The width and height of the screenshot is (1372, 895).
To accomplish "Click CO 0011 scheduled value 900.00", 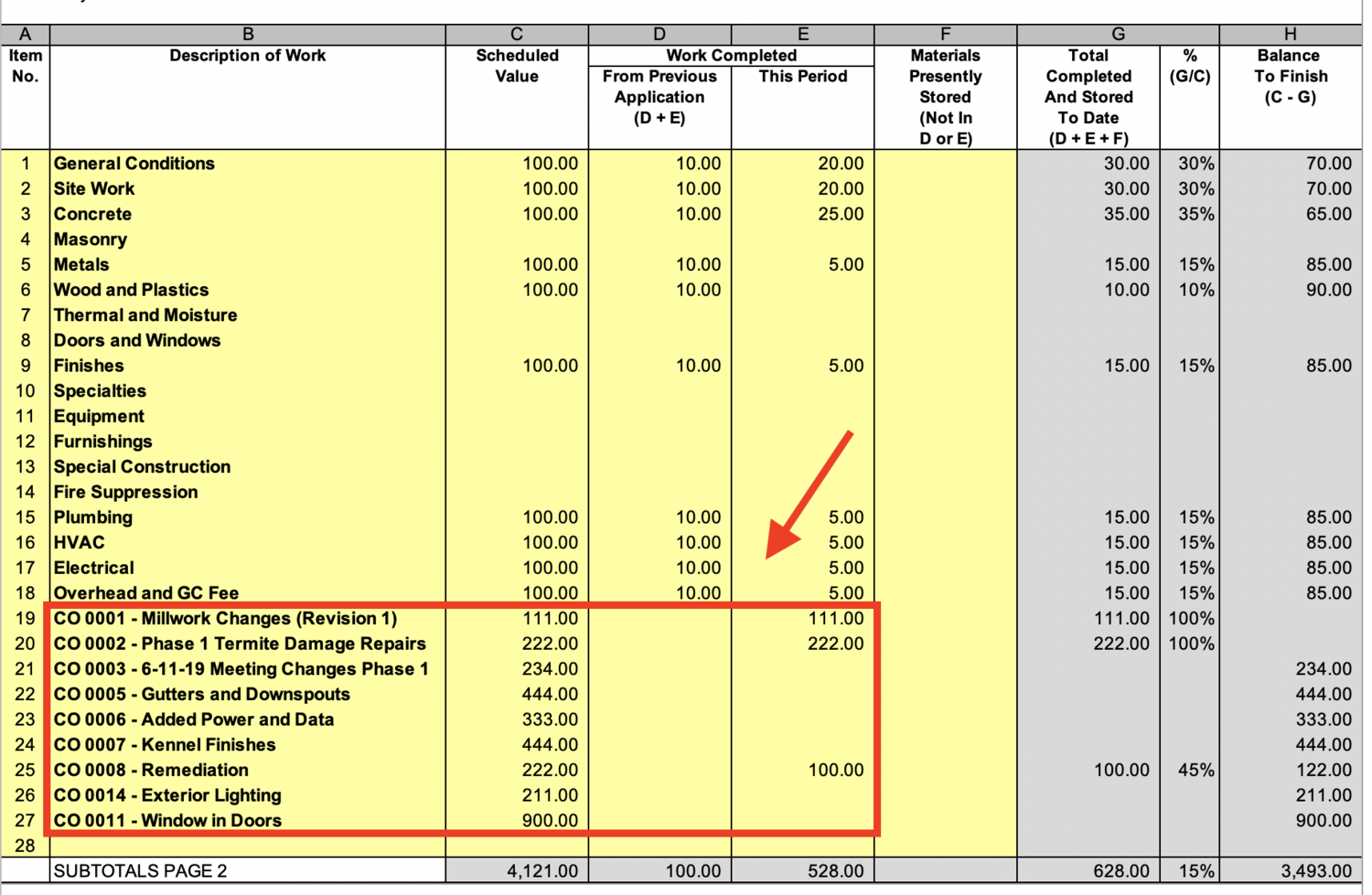I will coord(550,821).
